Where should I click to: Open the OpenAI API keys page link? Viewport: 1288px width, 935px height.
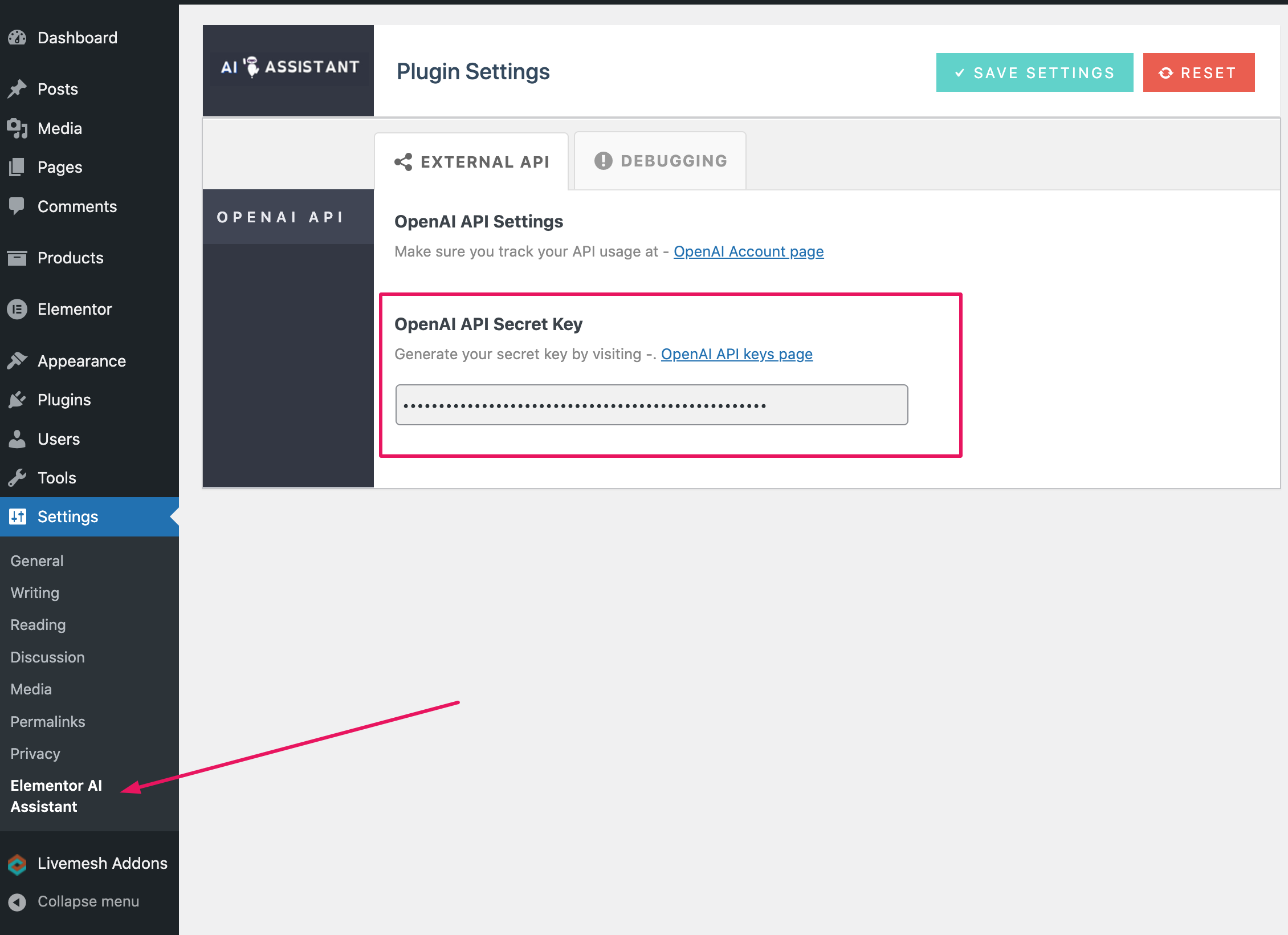point(738,353)
